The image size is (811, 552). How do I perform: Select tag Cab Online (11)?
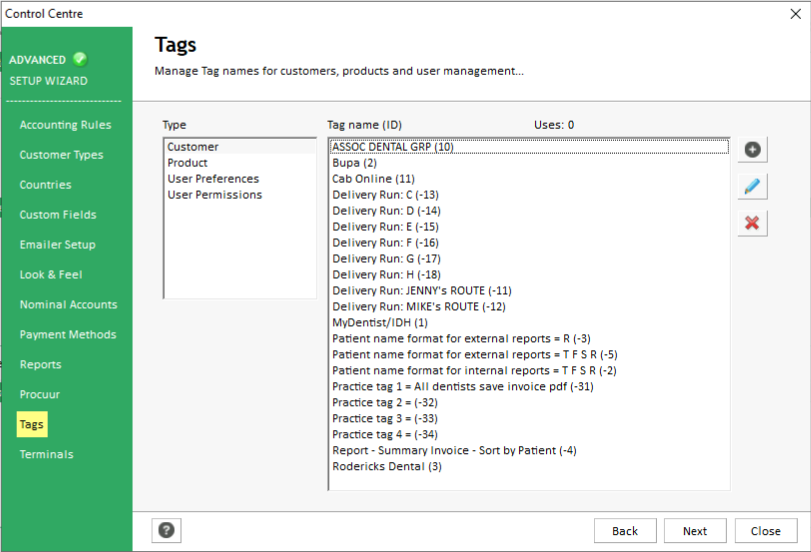(x=529, y=179)
